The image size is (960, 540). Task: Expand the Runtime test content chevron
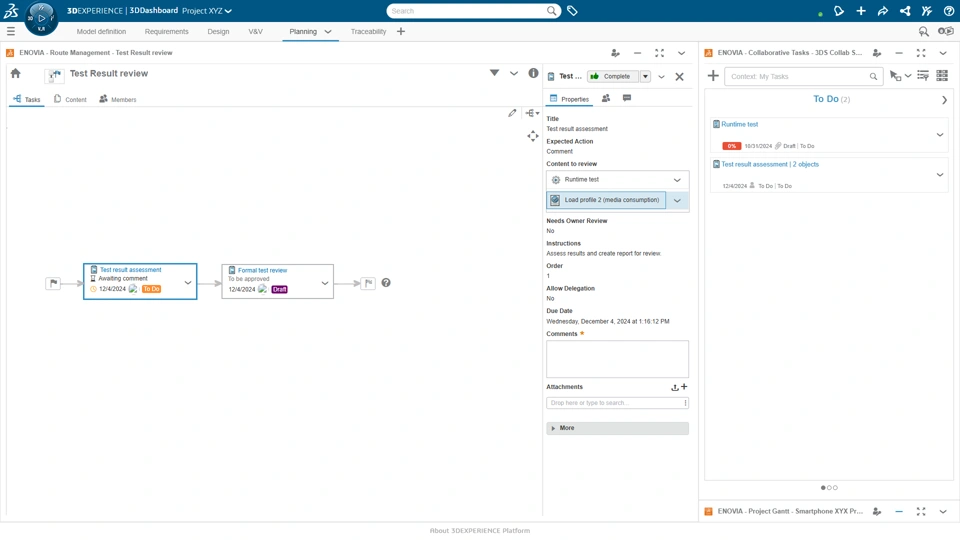click(x=677, y=180)
